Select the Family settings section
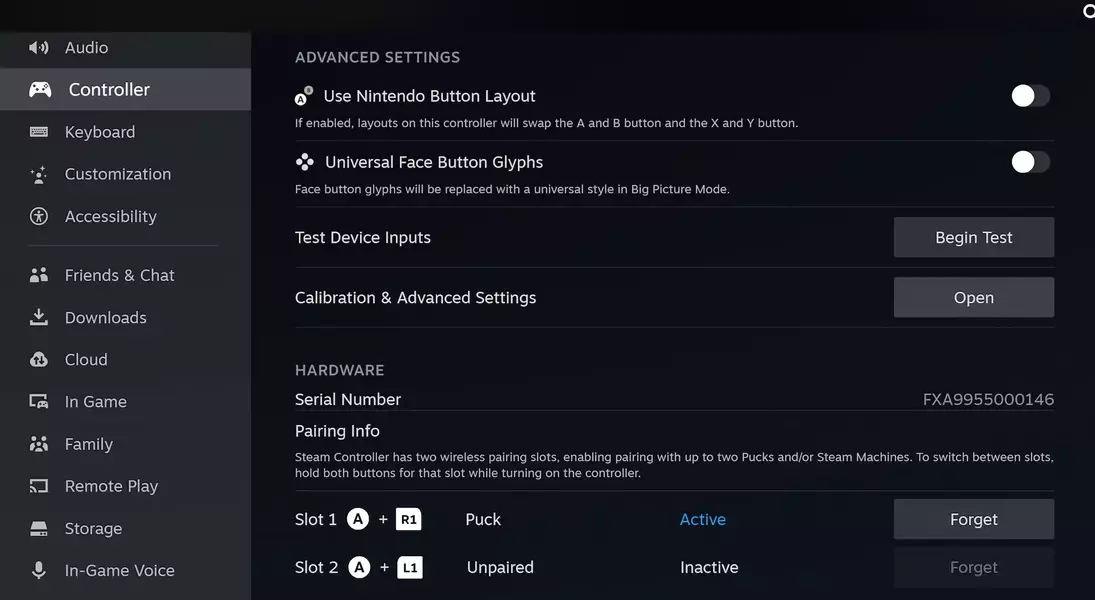 pyautogui.click(x=88, y=445)
